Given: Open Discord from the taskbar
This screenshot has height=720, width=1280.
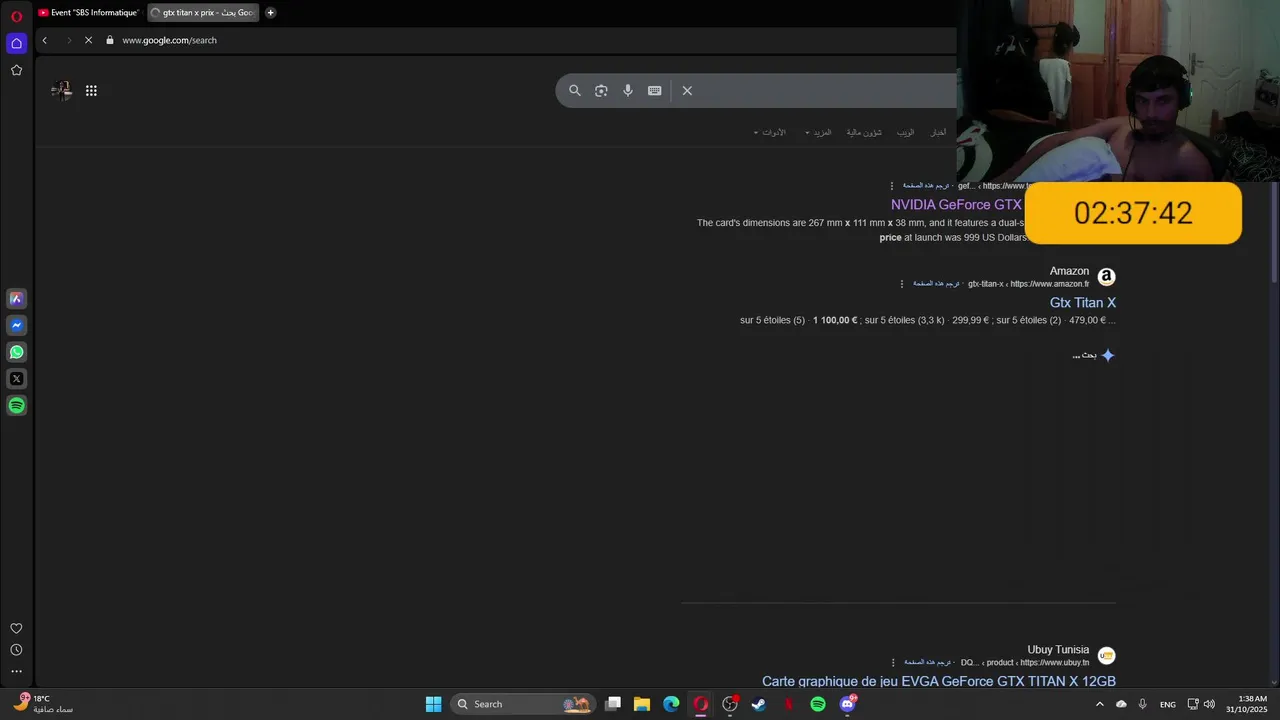Looking at the screenshot, I should (847, 704).
